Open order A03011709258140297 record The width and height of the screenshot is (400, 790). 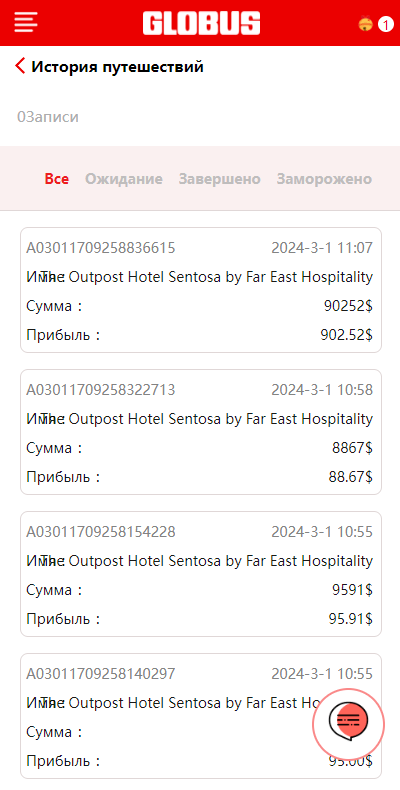[201, 716]
